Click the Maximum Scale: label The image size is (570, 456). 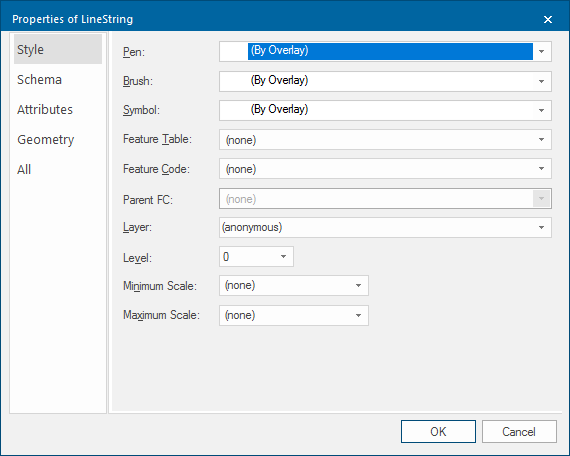coord(161,315)
